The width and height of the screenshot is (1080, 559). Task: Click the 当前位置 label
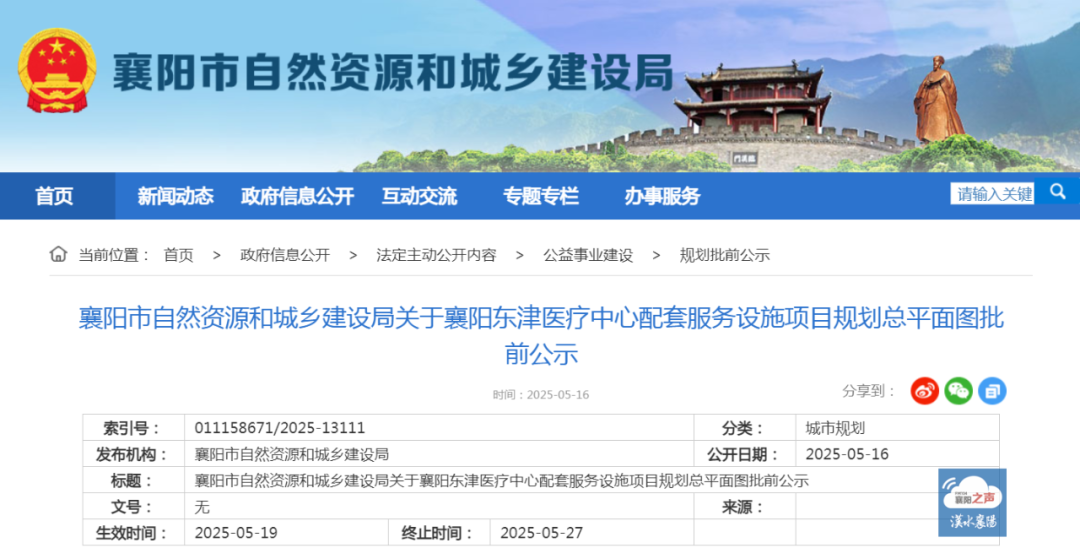pos(114,255)
